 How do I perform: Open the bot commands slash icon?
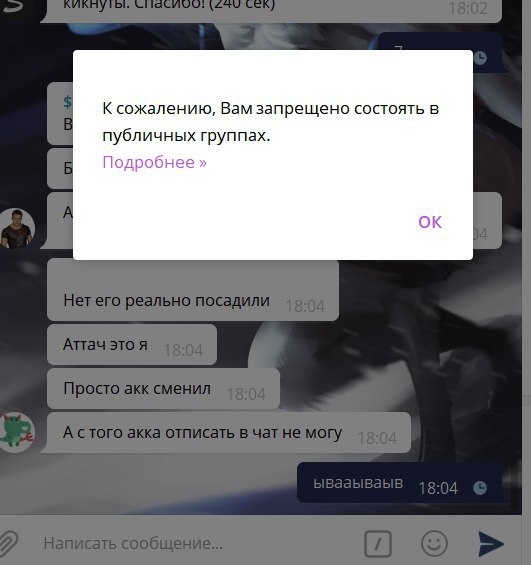click(378, 543)
